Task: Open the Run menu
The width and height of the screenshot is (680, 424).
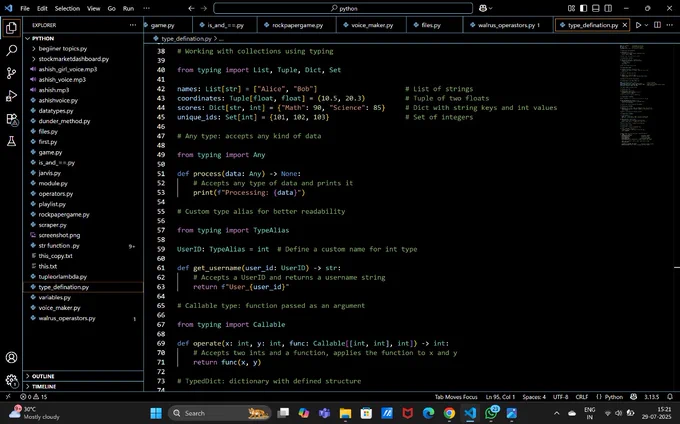Action: pyautogui.click(x=128, y=8)
